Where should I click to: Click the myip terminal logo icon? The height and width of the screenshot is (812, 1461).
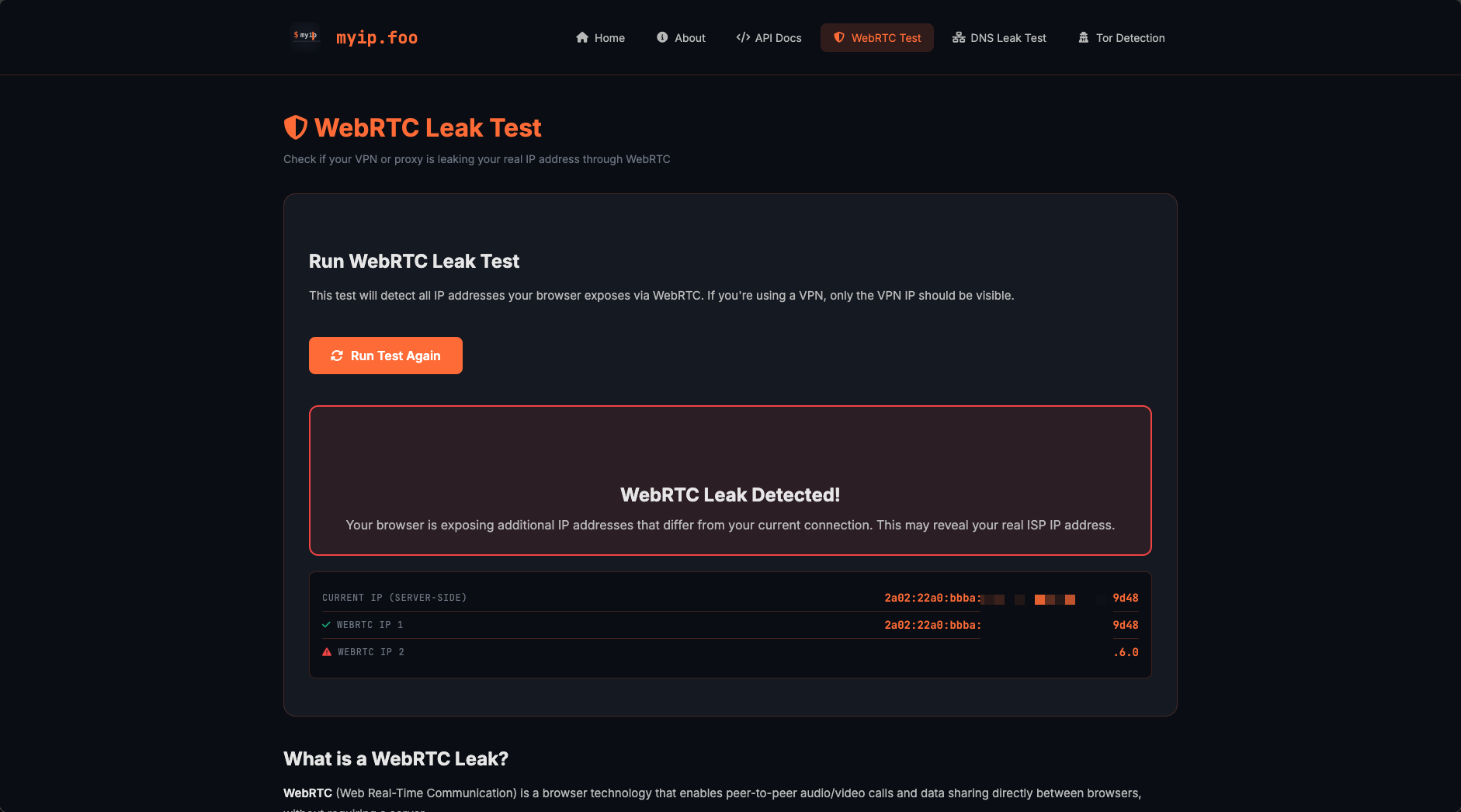(x=305, y=36)
